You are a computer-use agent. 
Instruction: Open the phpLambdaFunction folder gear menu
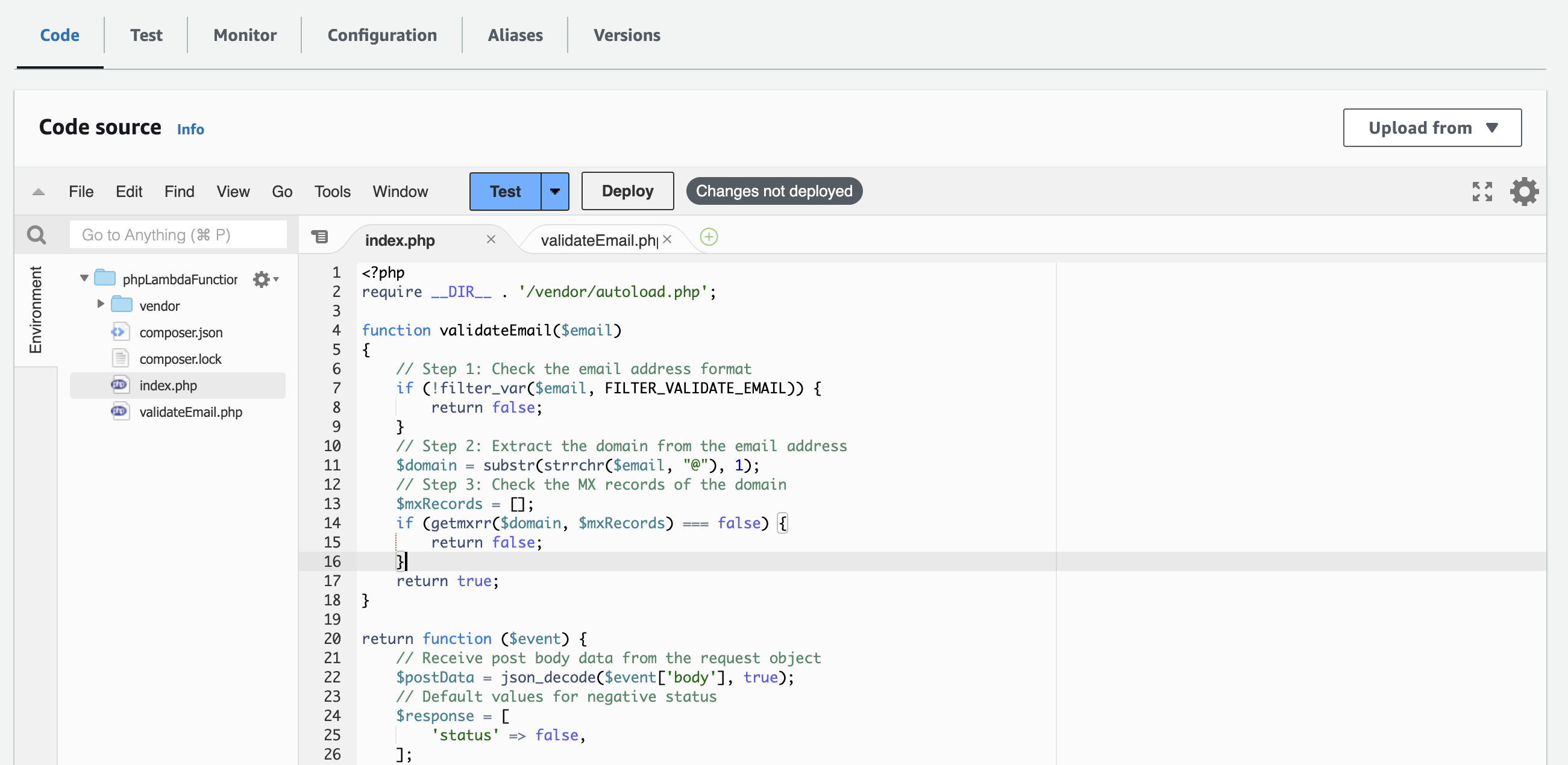(x=265, y=279)
